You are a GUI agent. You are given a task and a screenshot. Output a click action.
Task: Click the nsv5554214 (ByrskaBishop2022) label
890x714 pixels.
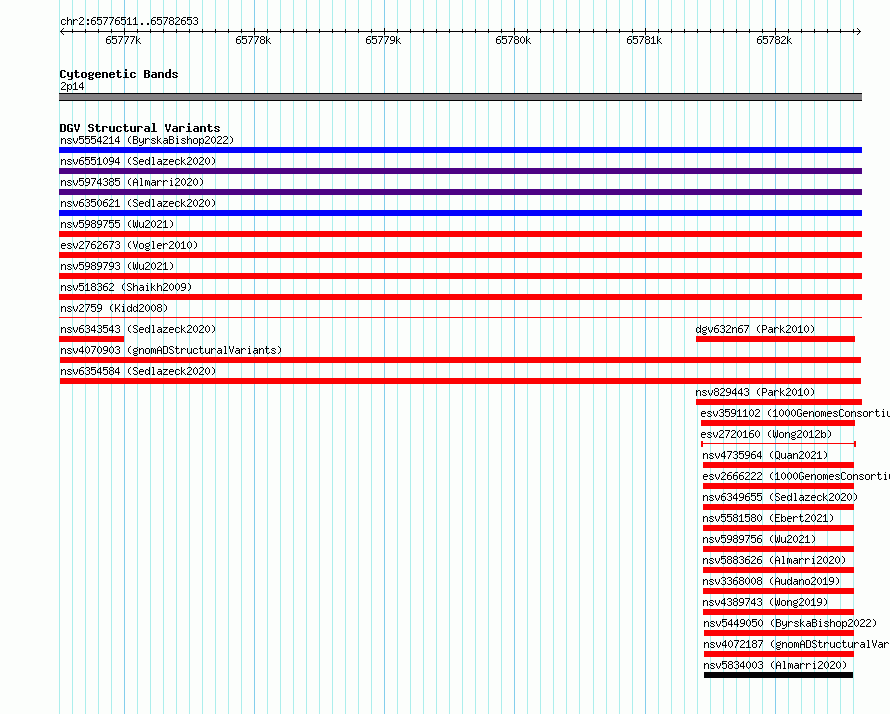click(x=147, y=140)
